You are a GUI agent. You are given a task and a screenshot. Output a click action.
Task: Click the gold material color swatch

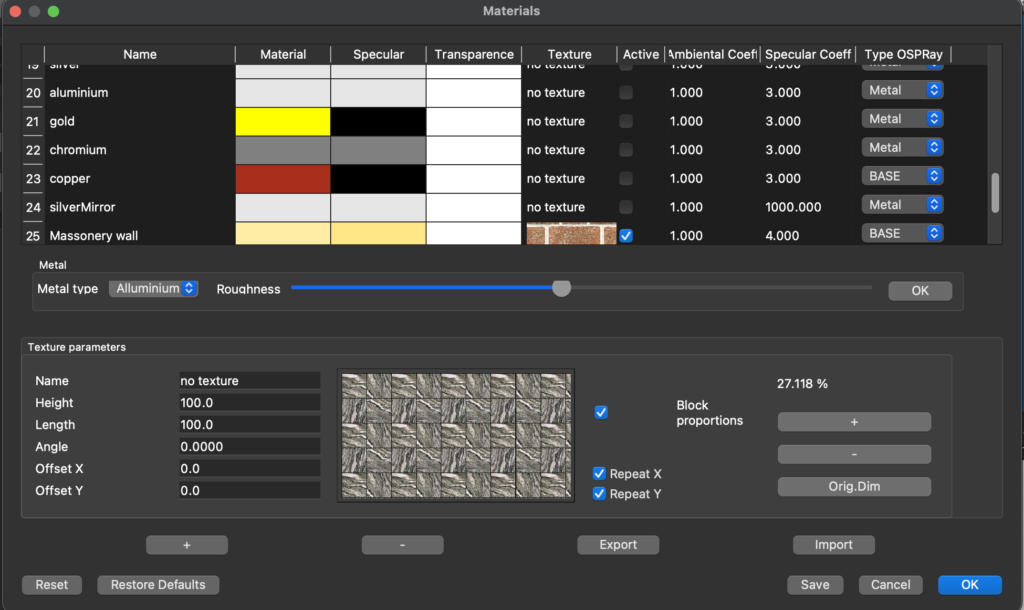click(283, 121)
